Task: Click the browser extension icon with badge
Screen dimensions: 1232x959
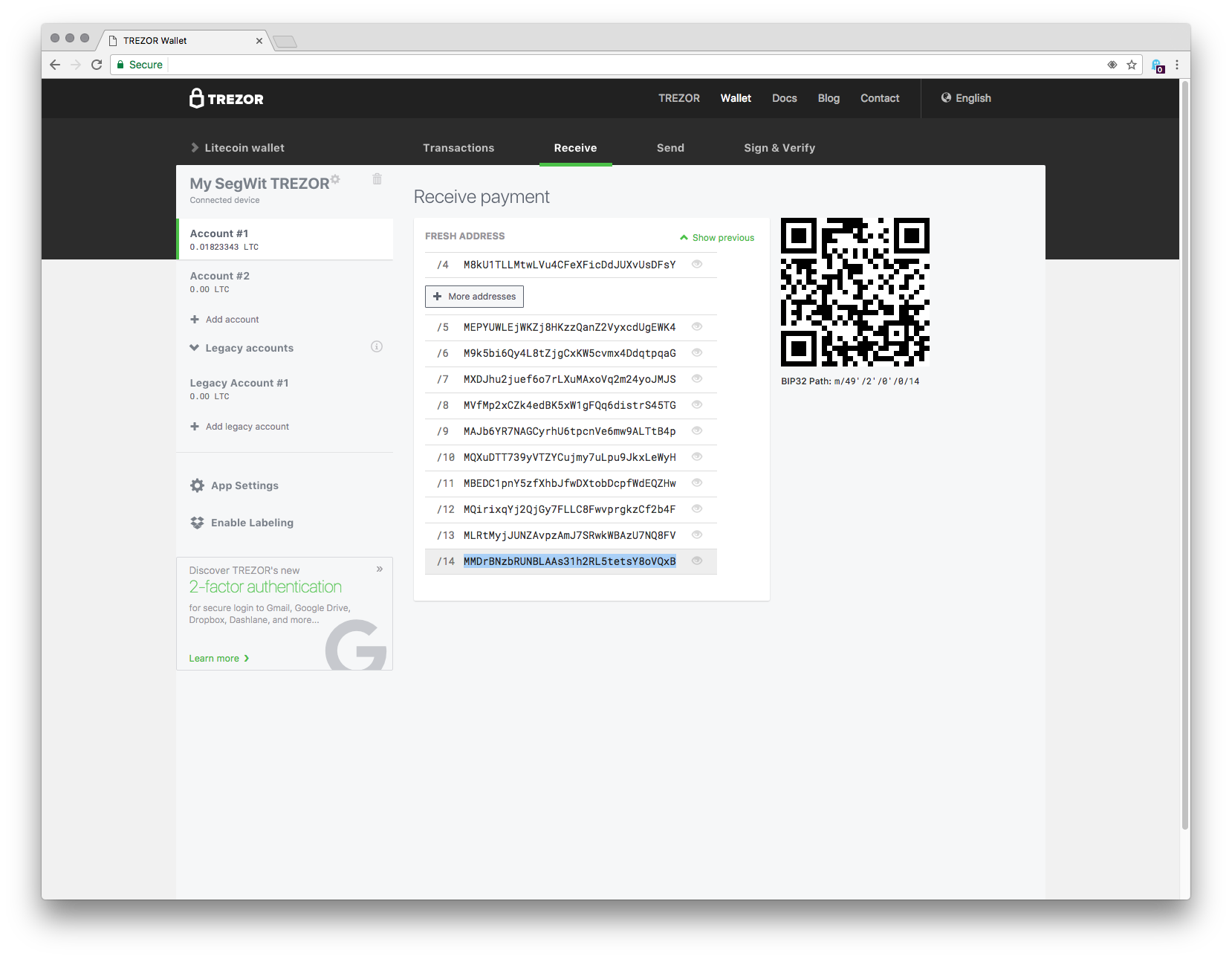Action: coord(1158,65)
